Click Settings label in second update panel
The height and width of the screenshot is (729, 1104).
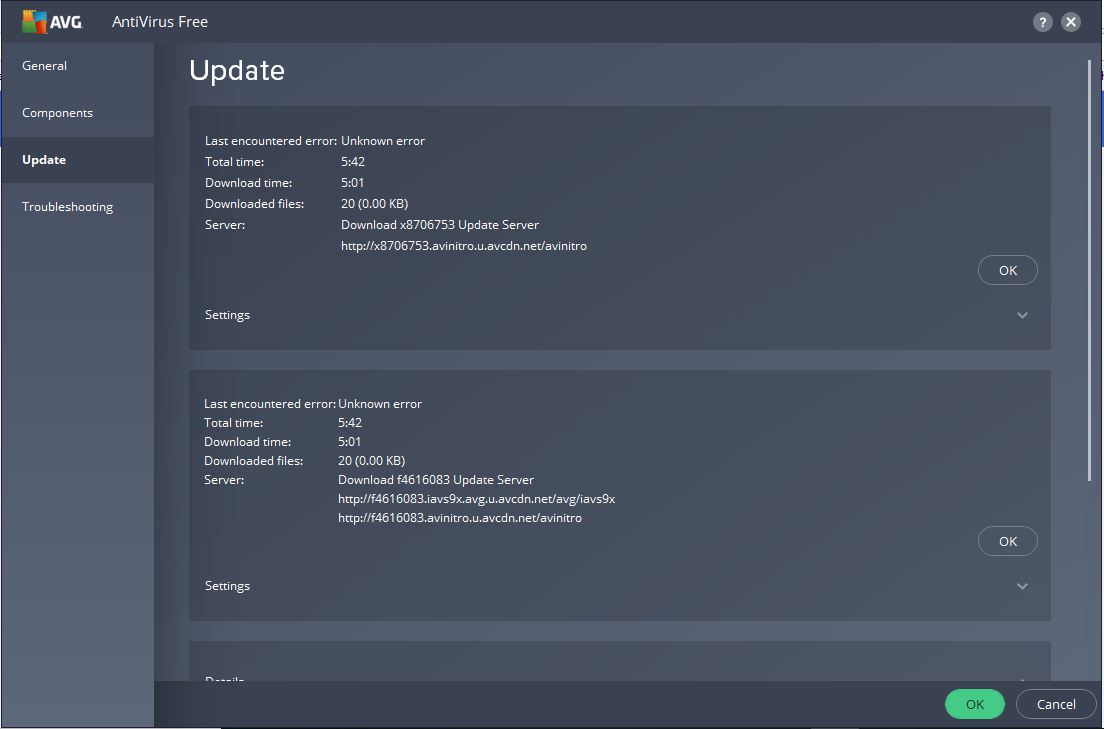(x=227, y=586)
